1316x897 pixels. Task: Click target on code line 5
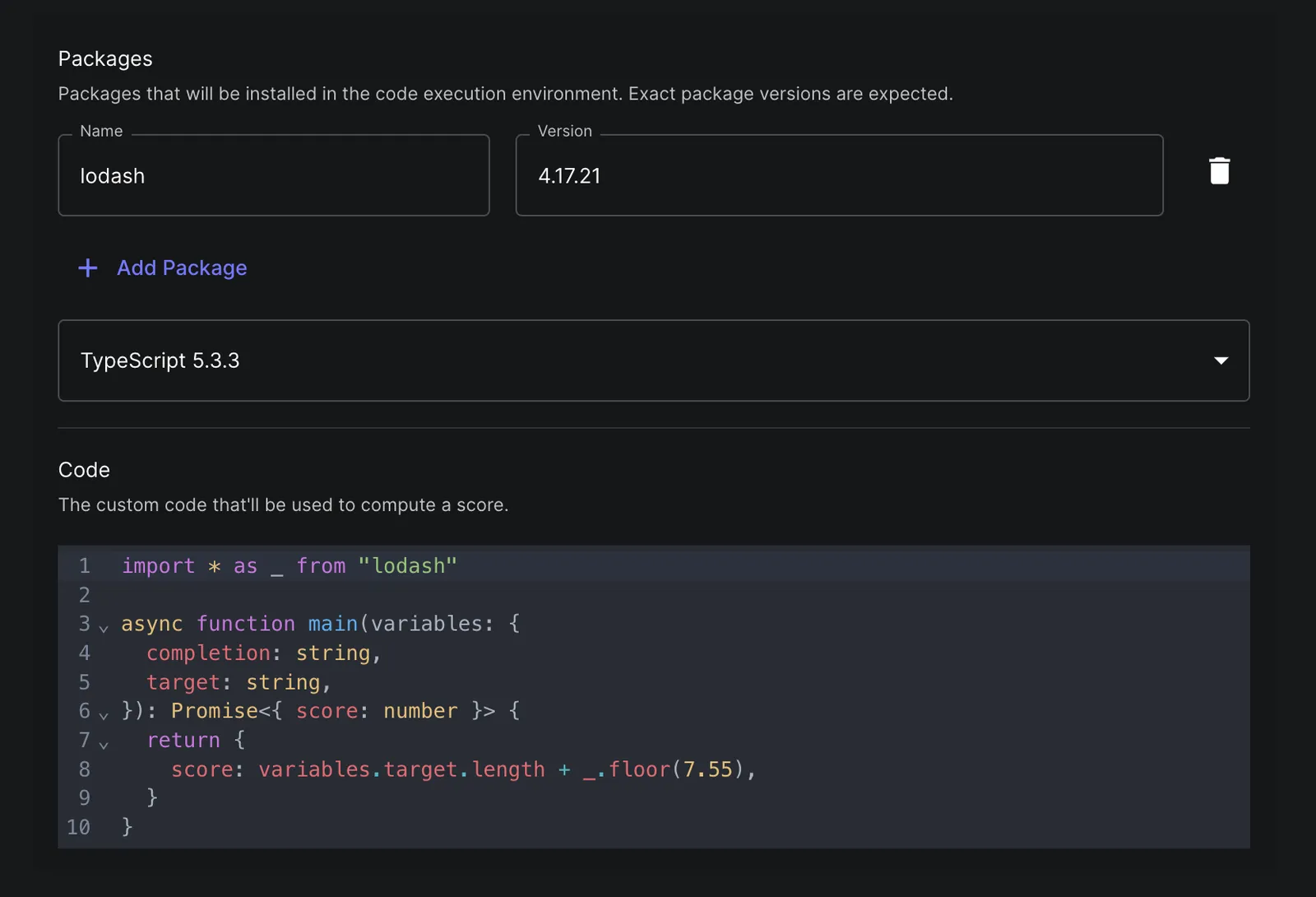[183, 683]
